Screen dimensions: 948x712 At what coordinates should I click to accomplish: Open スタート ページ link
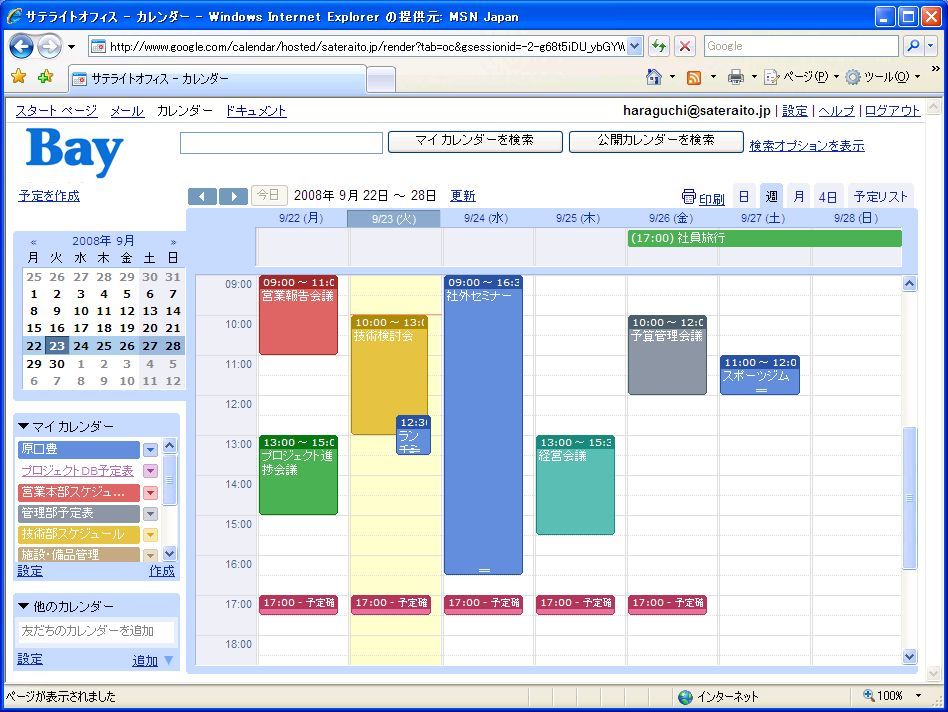click(56, 111)
